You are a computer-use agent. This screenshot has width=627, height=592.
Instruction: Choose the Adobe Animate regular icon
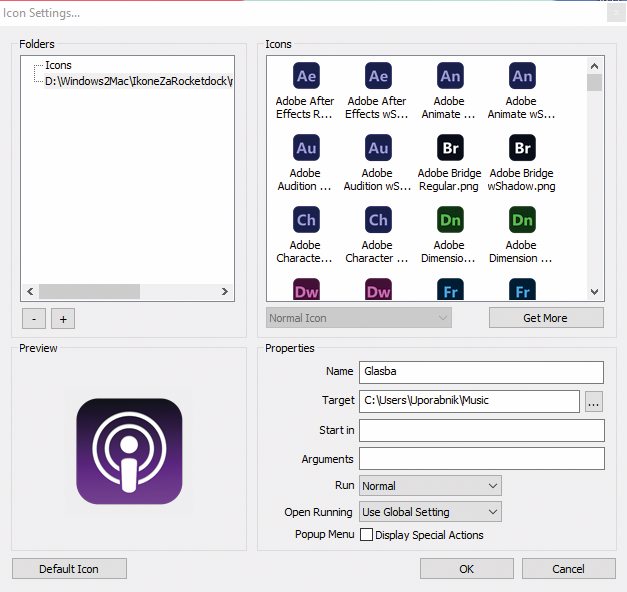[x=450, y=76]
